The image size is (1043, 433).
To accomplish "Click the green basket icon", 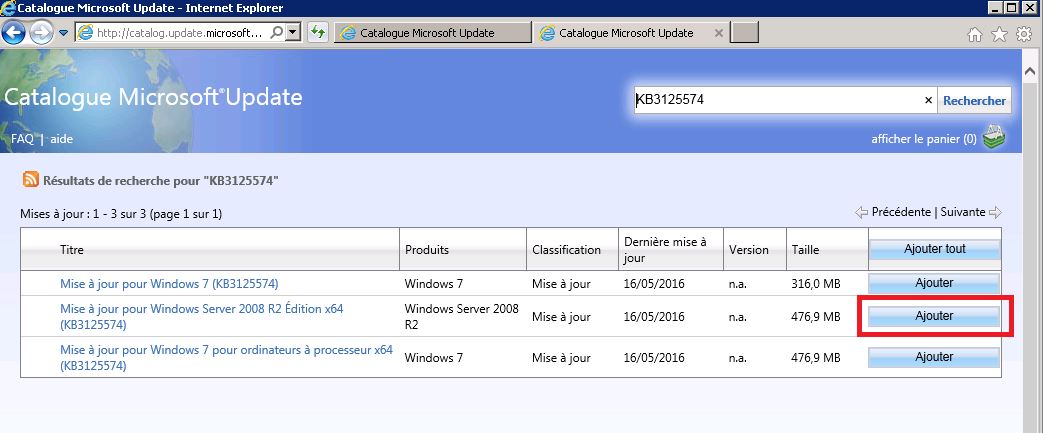I will 994,137.
